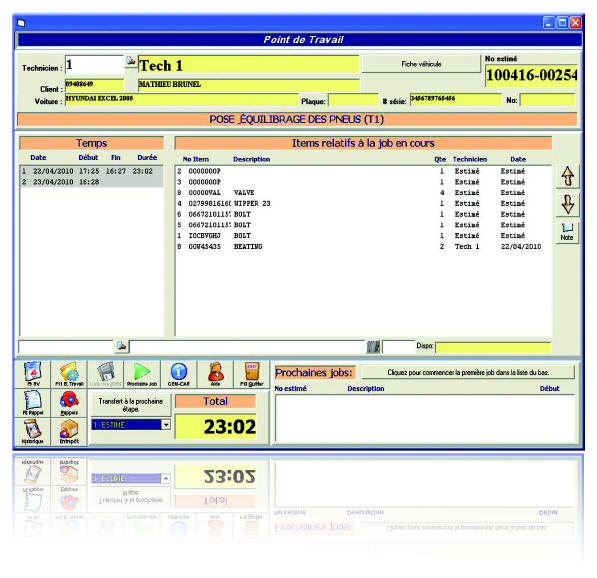Open the RV calendar icon
Image resolution: width=597 pixels, height=578 pixels.
[33, 374]
